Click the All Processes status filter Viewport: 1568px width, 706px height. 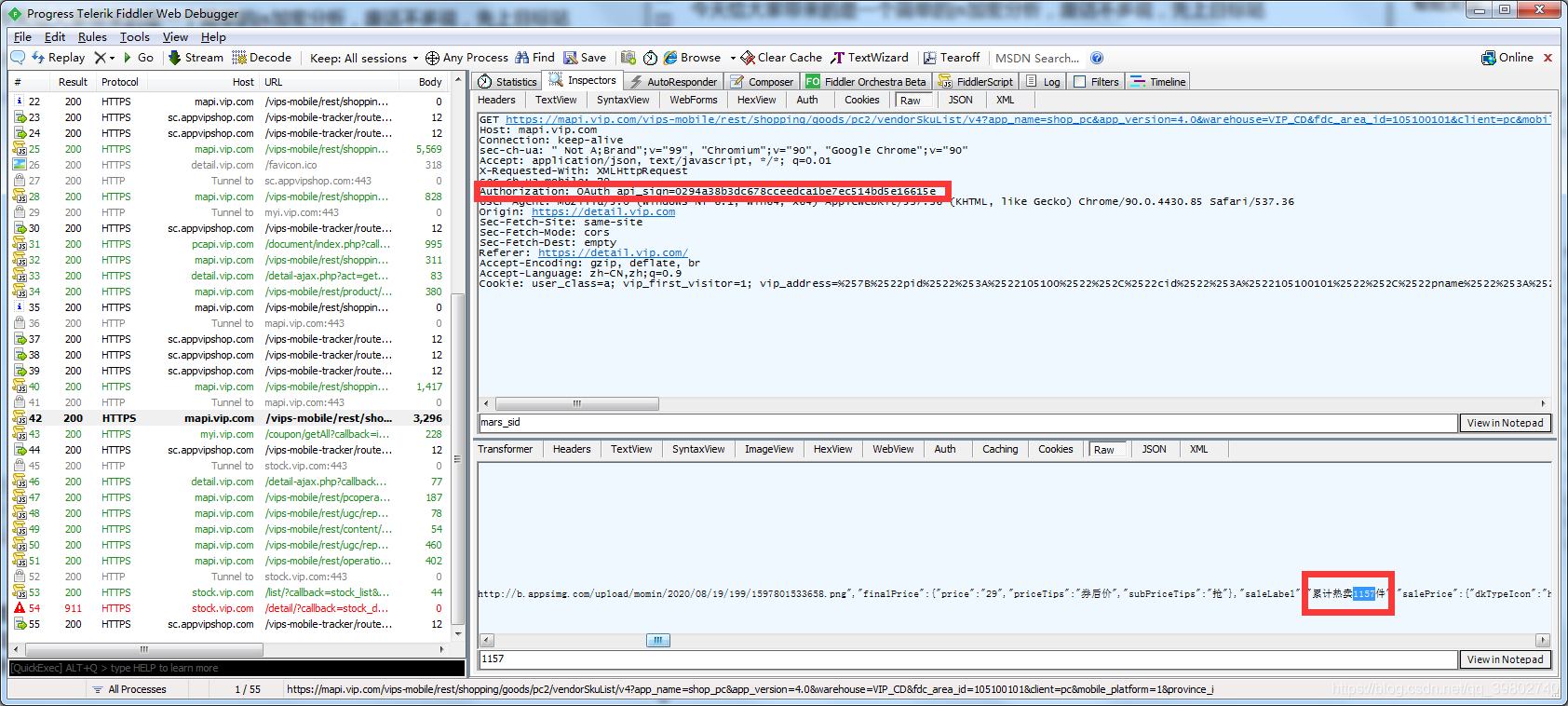click(128, 689)
